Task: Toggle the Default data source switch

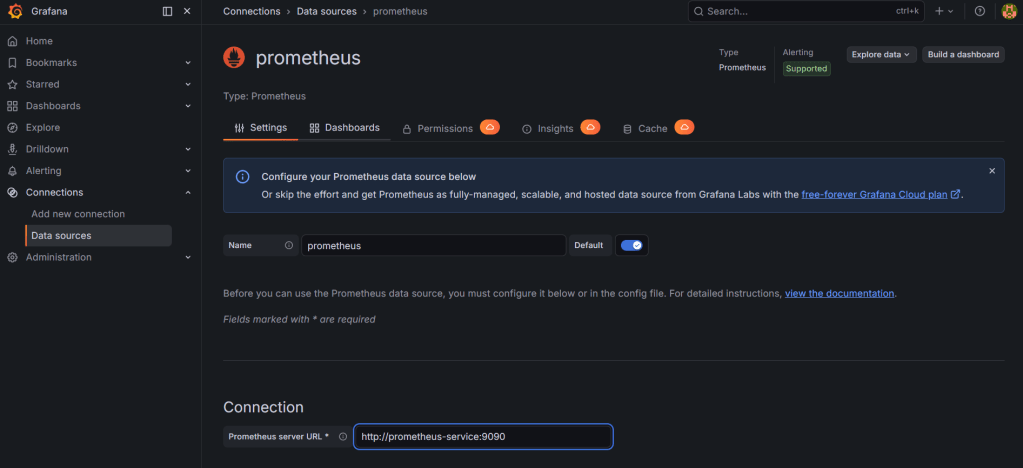Action: pyautogui.click(x=632, y=245)
